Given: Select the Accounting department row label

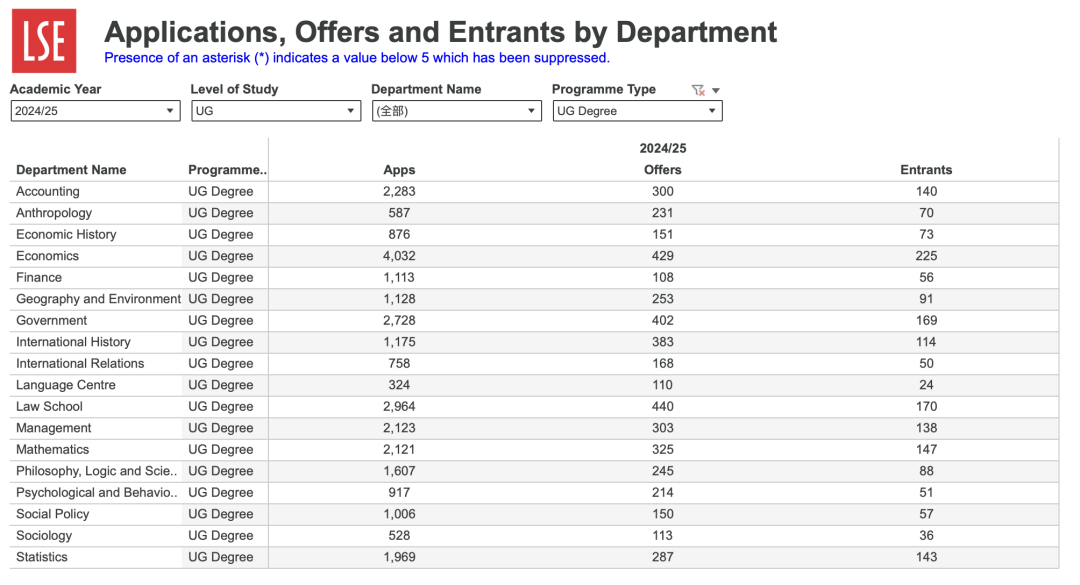Looking at the screenshot, I should point(48,192).
